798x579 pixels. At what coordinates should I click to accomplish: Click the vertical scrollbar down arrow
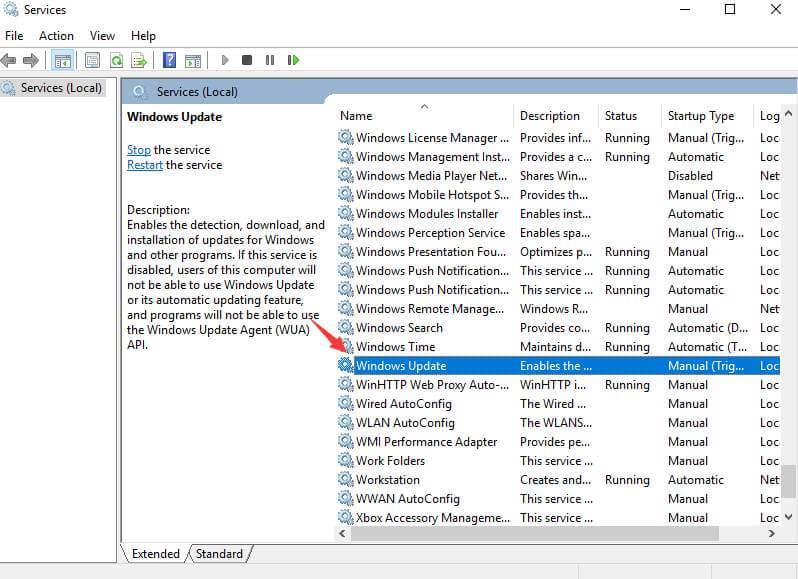788,516
